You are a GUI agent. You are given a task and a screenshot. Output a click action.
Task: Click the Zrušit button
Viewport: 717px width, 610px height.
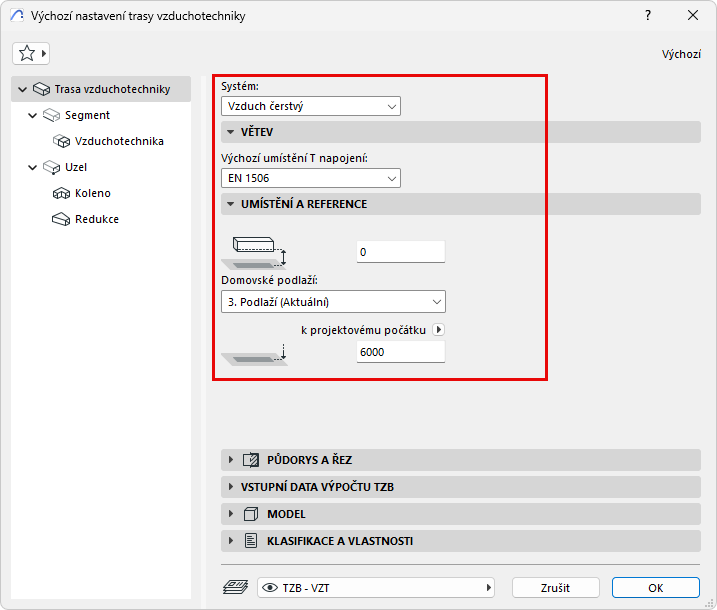pyautogui.click(x=556, y=588)
